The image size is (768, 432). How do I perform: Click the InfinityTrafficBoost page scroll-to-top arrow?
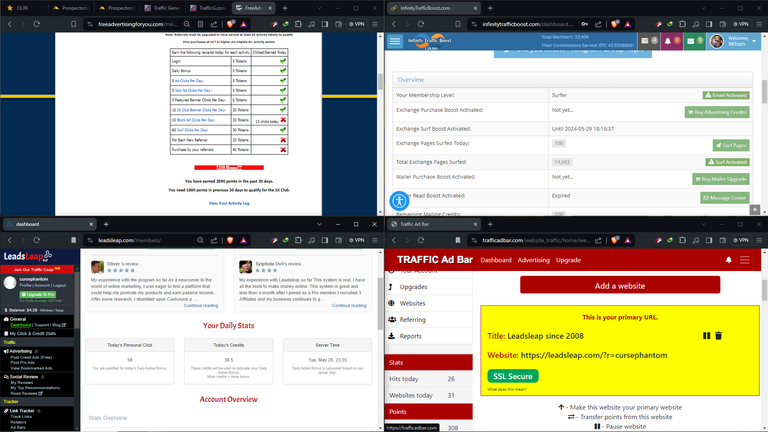755,210
